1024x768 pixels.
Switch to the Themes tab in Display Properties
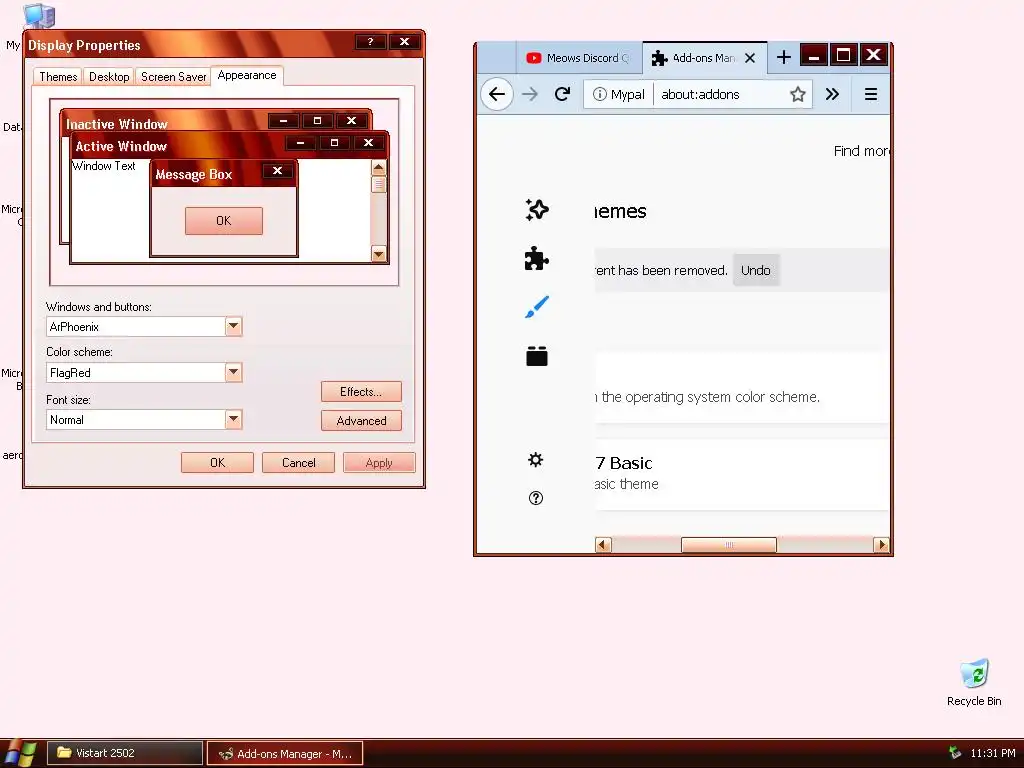[58, 77]
